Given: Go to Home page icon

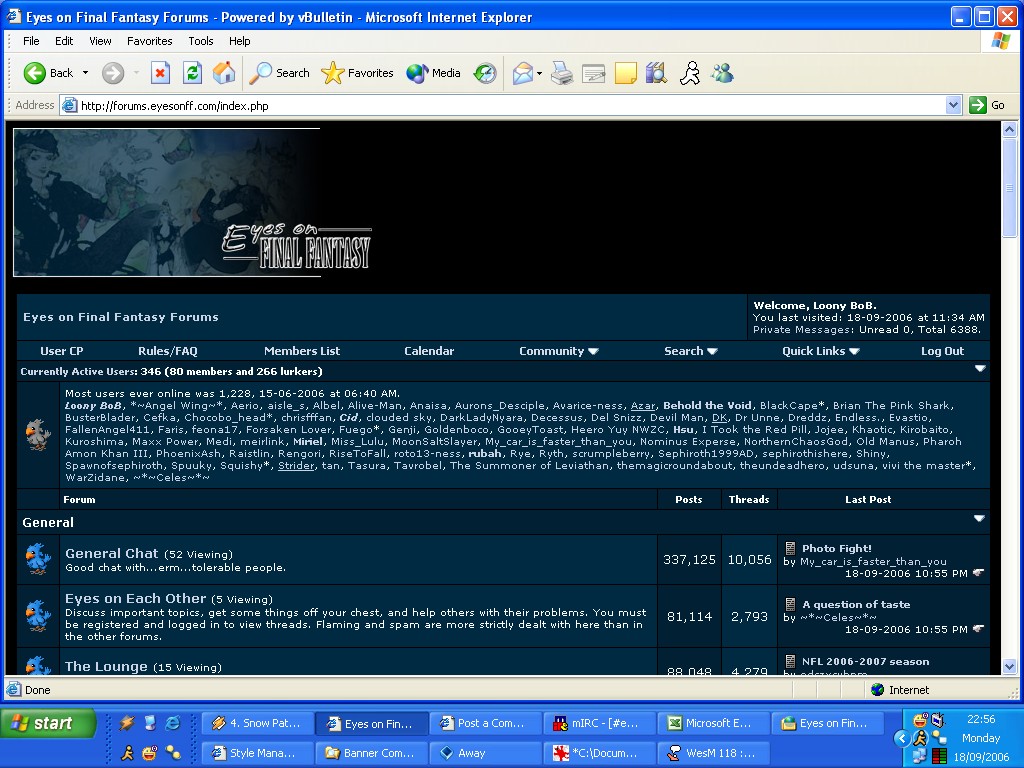Looking at the screenshot, I should [223, 73].
